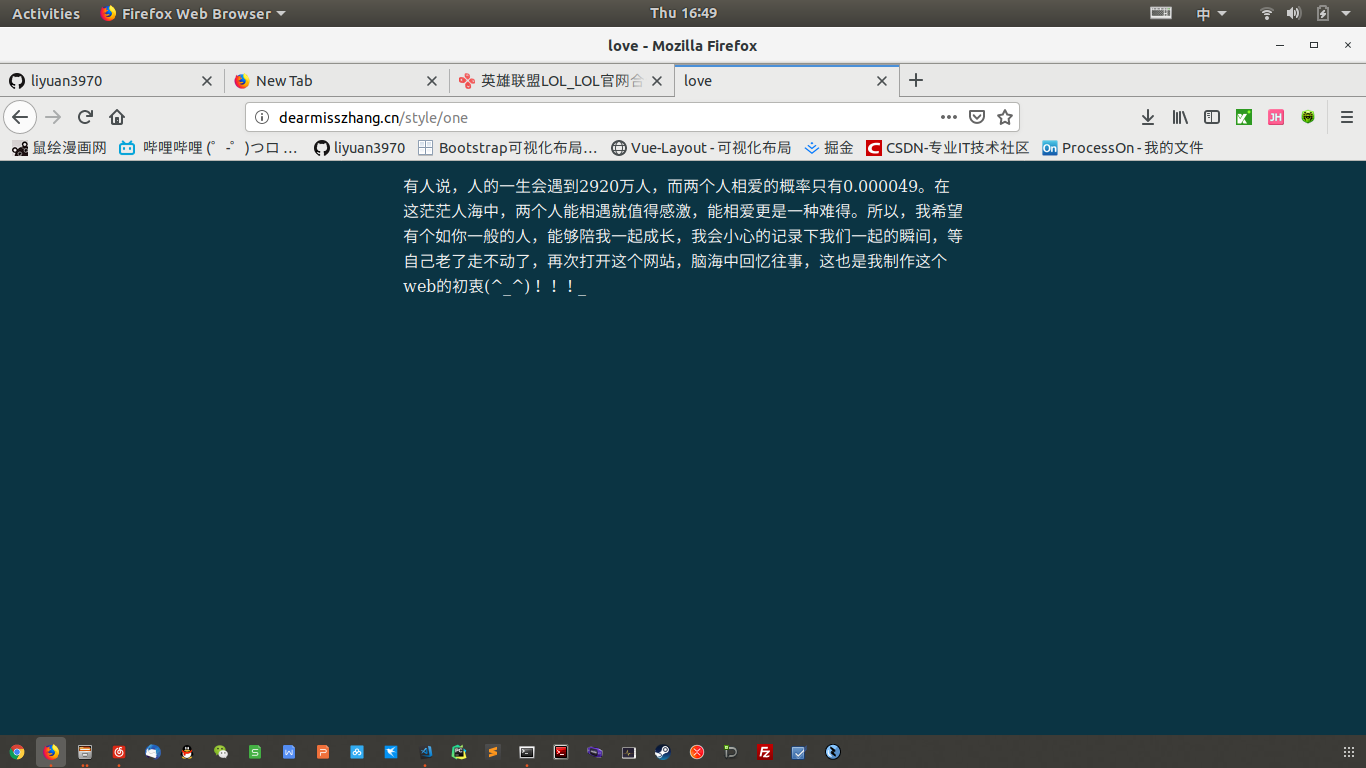Open NetEase Cloud Music dock icon
Screen dimensions: 1366x768
coord(119,752)
